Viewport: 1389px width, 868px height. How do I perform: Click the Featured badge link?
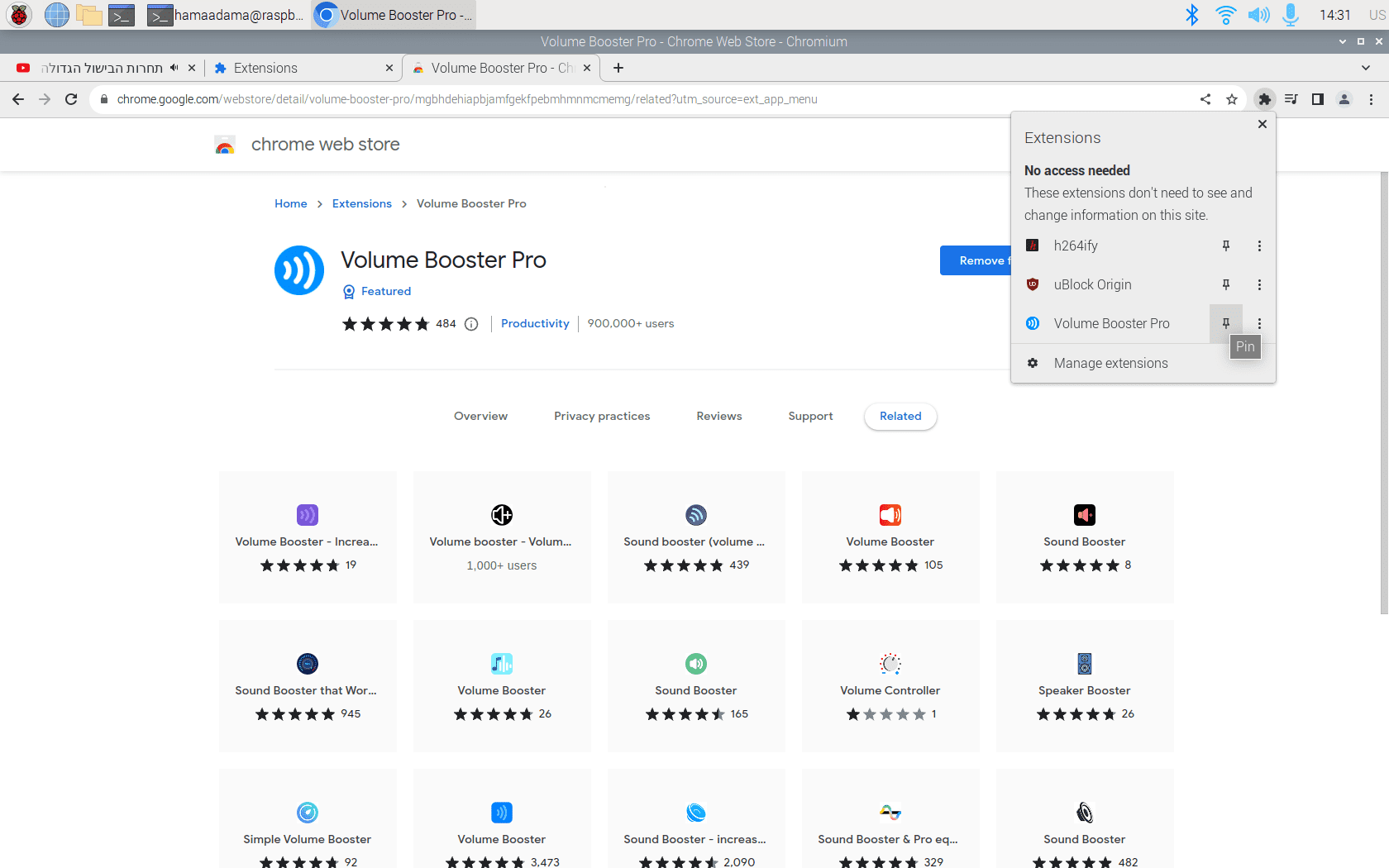point(377,291)
